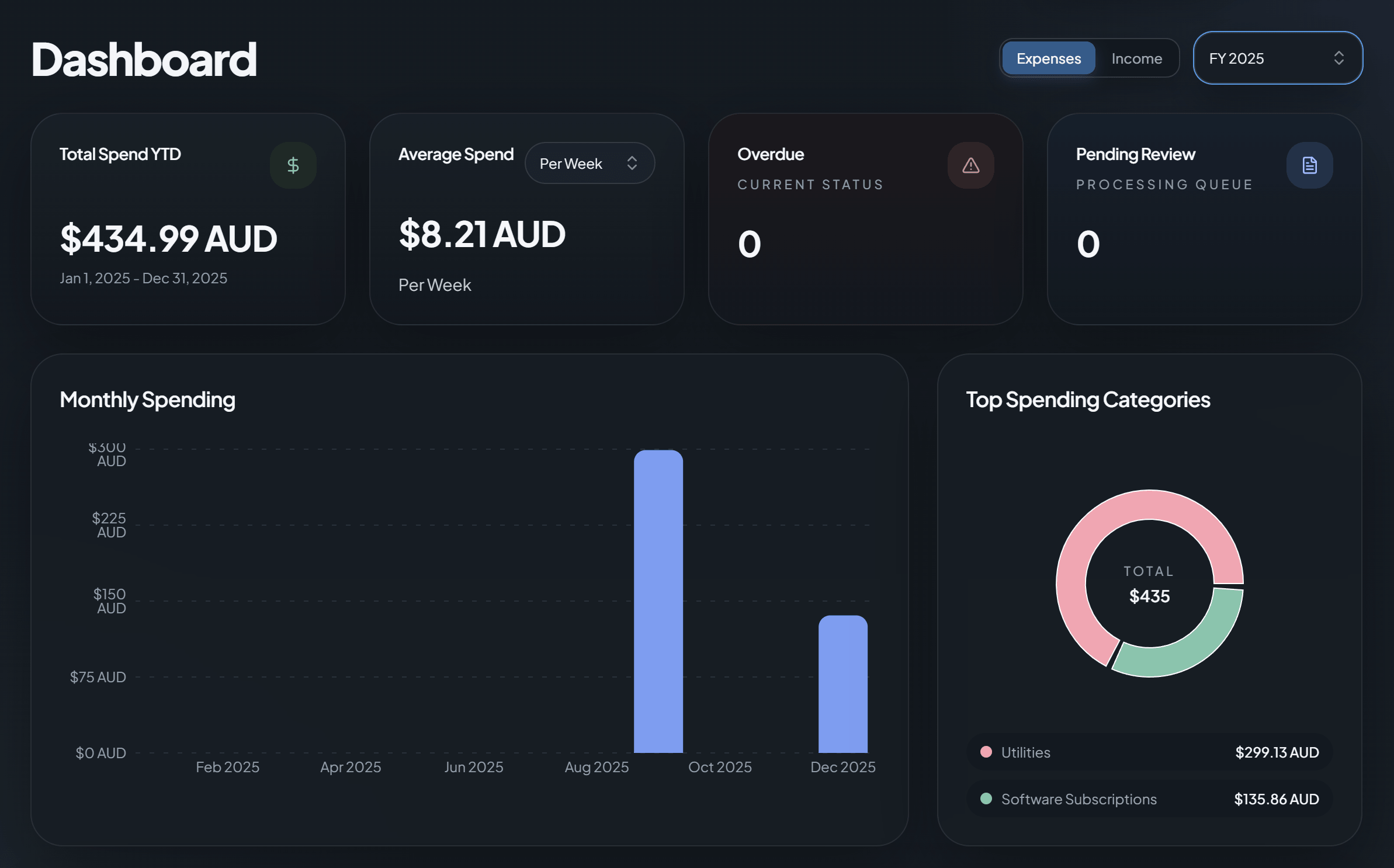The width and height of the screenshot is (1394, 868).
Task: Click the document icon on Pending Review card
Action: [x=1309, y=165]
